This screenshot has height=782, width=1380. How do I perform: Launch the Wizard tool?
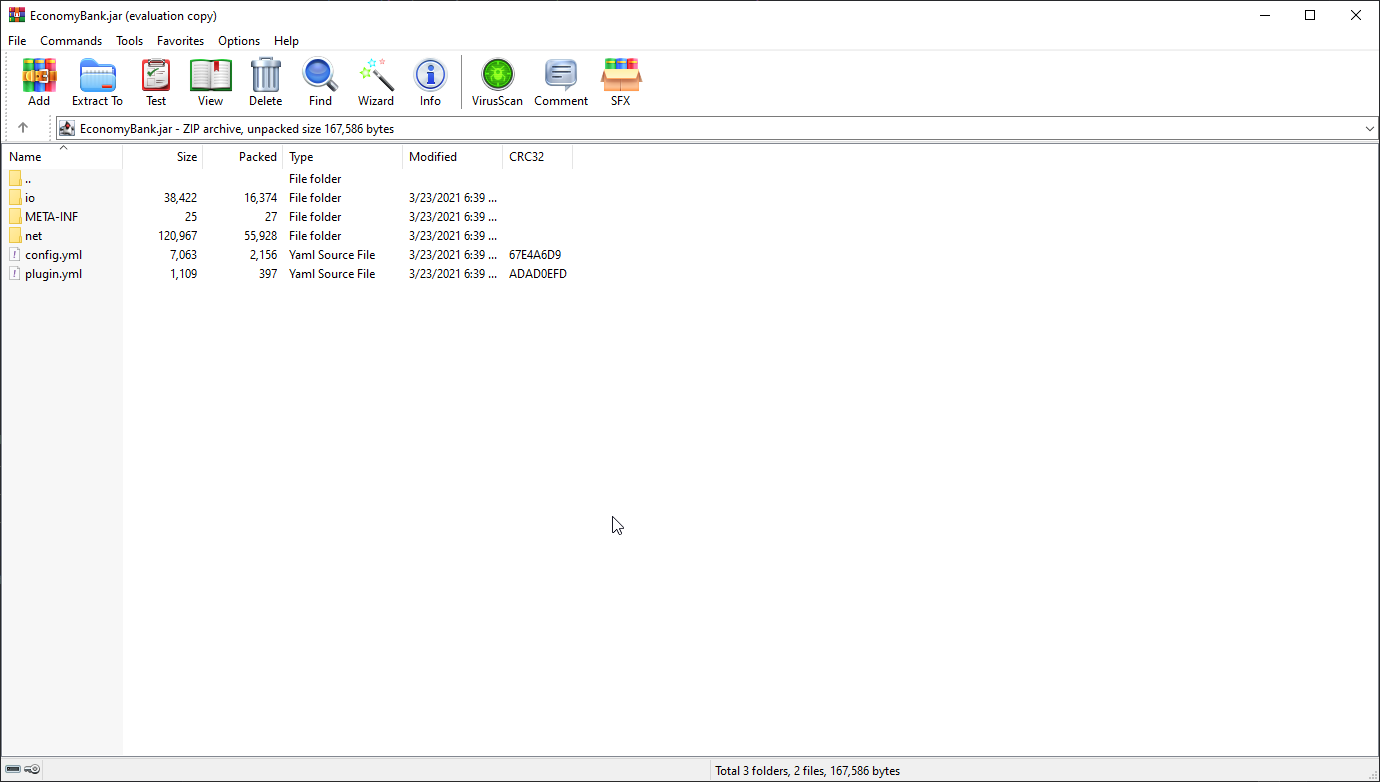click(x=376, y=82)
